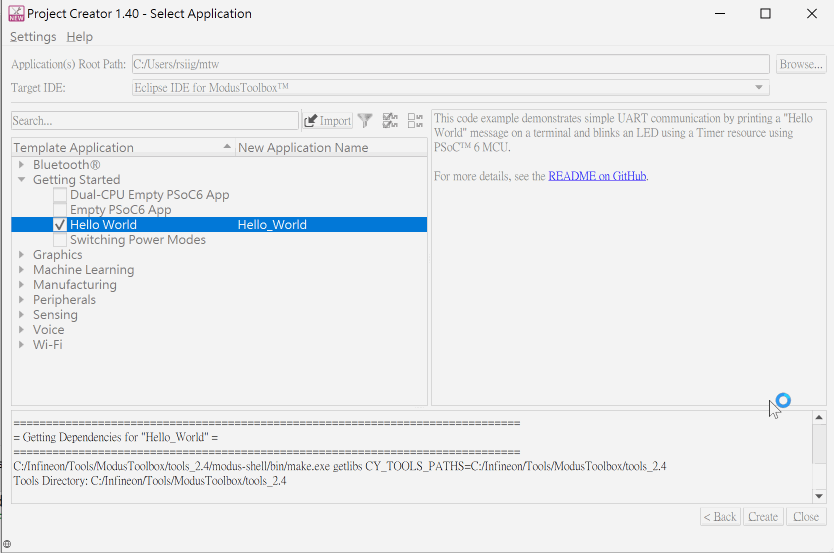Click the Import button
Screen dimensions: 834x553
pyautogui.click(x=328, y=121)
